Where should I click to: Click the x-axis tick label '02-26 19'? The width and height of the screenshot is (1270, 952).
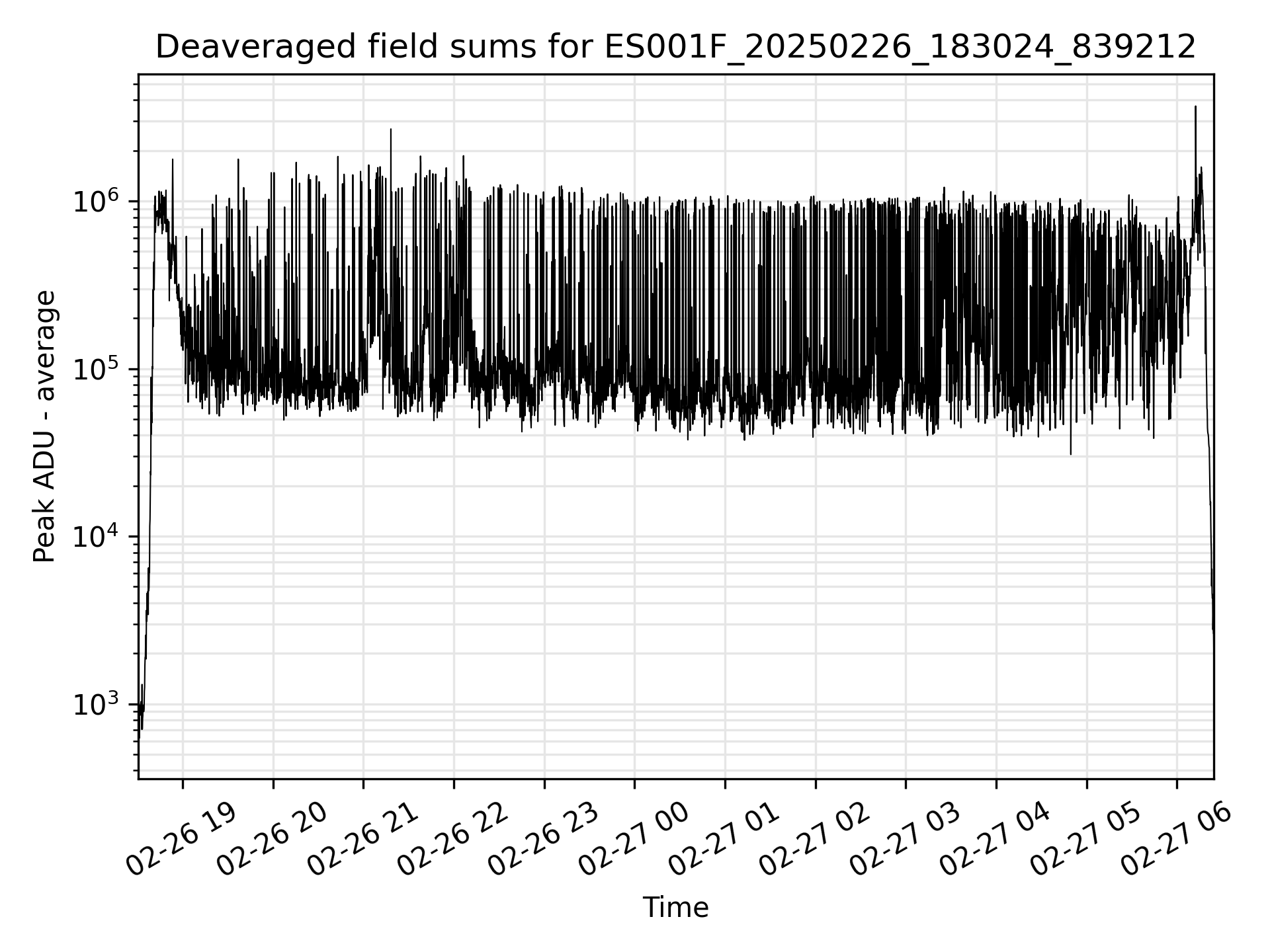181,838
